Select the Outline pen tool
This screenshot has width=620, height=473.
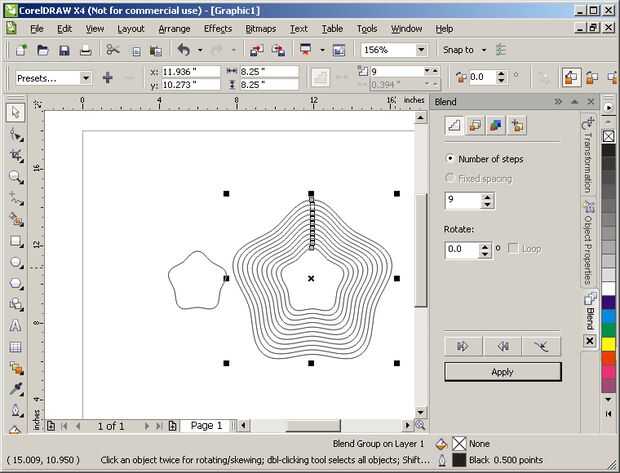tap(16, 410)
